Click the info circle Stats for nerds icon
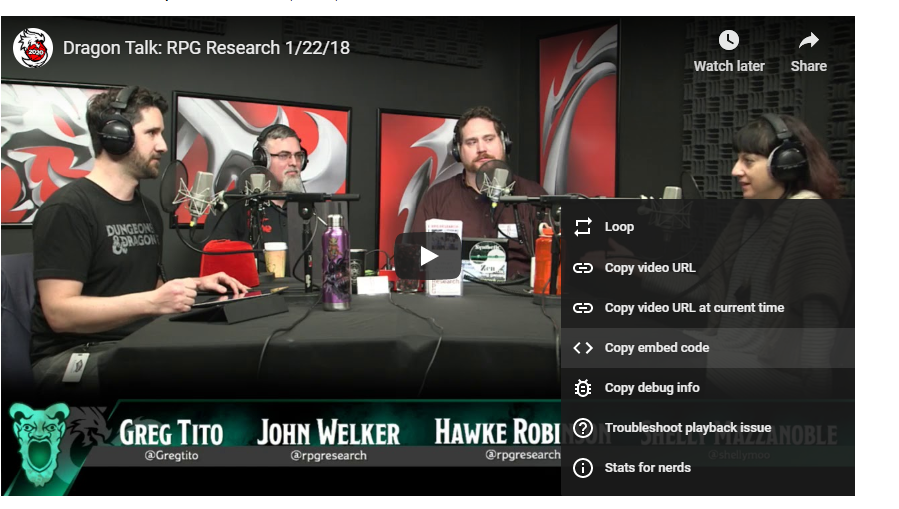 [x=583, y=468]
